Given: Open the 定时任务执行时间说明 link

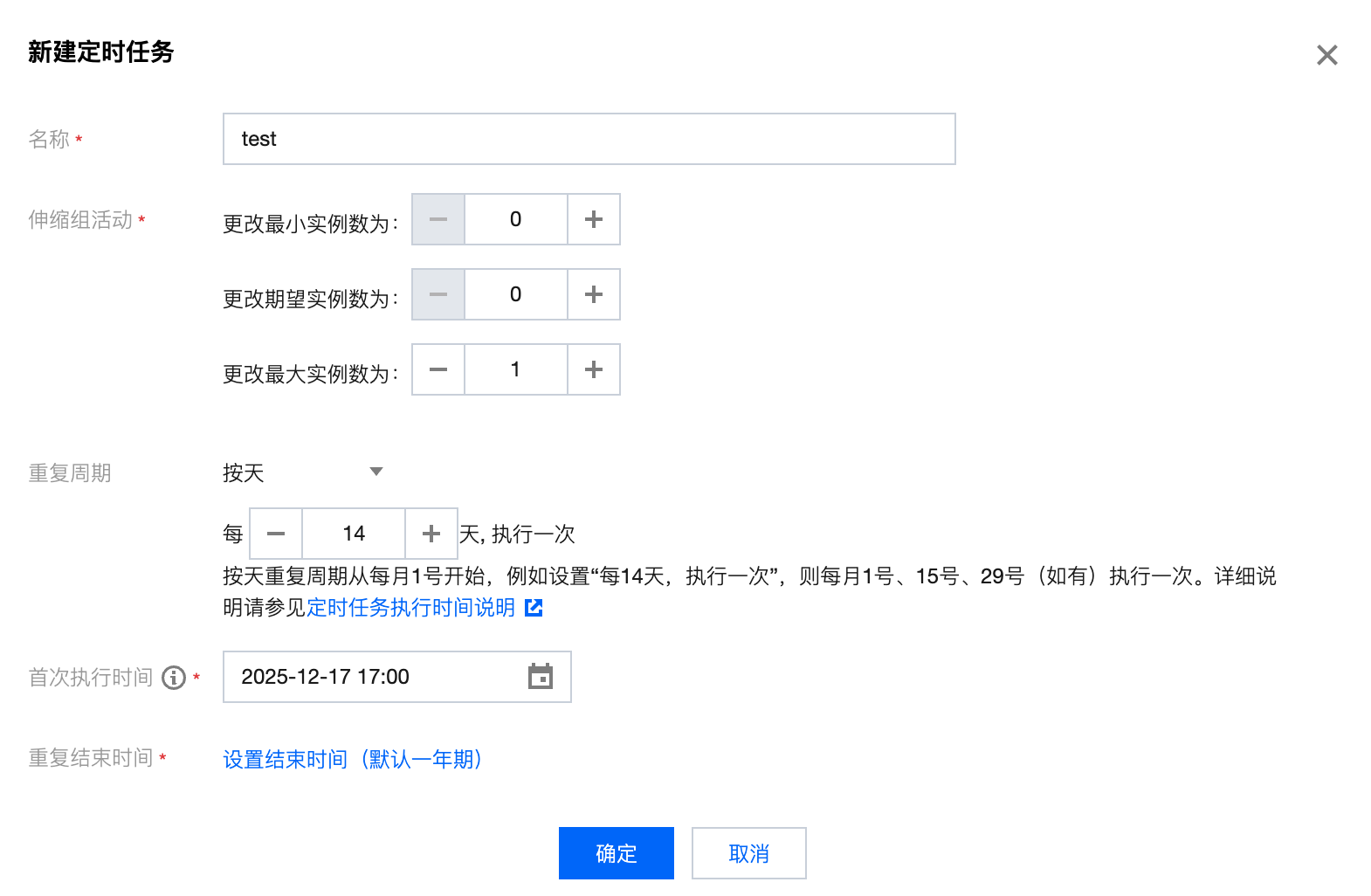Looking at the screenshot, I should click(410, 608).
